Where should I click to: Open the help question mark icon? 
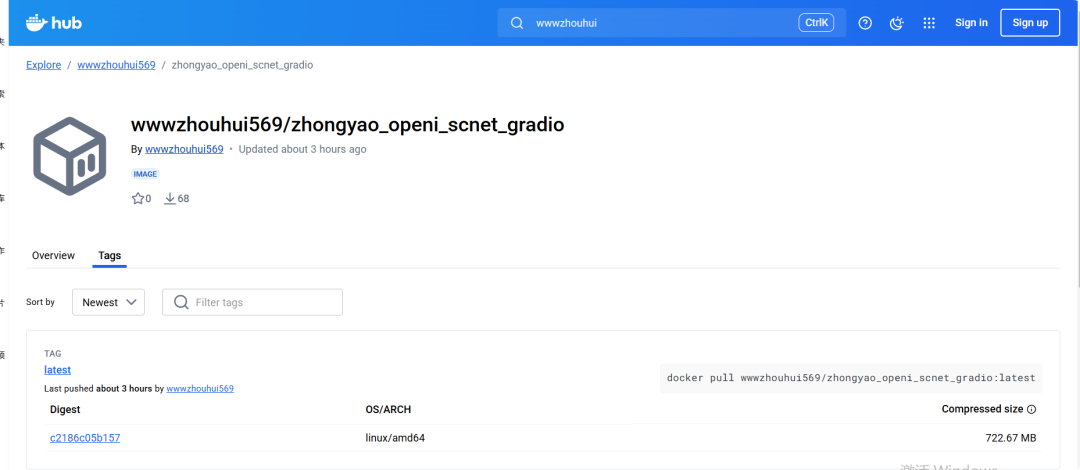865,23
